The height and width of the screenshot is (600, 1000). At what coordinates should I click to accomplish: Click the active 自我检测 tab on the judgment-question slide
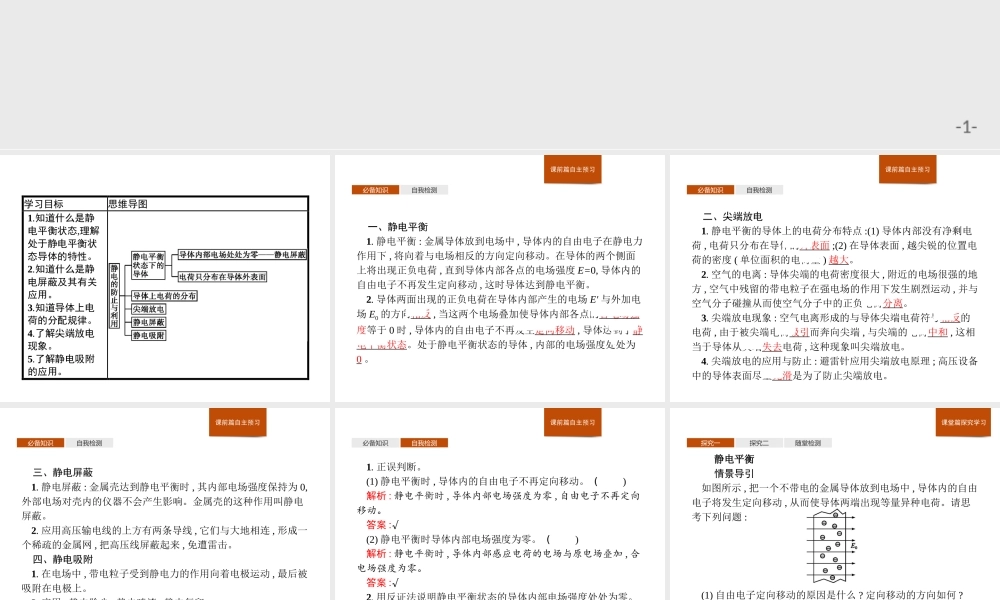click(425, 441)
